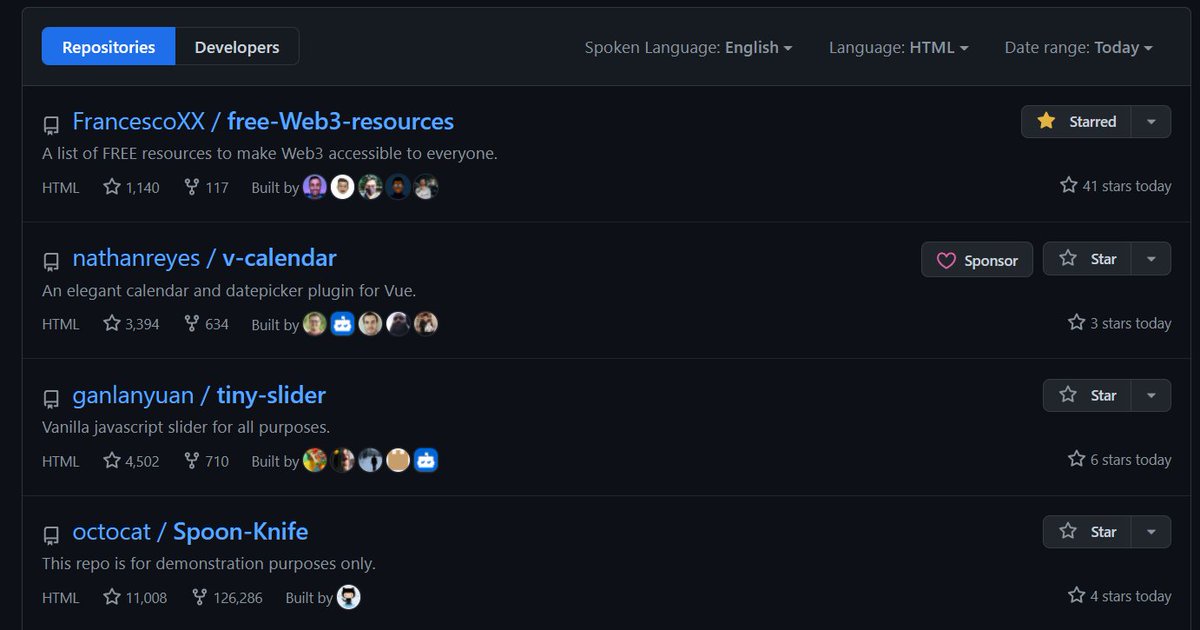Open first contributor avatar of v-calendar
The height and width of the screenshot is (630, 1200).
click(x=315, y=323)
